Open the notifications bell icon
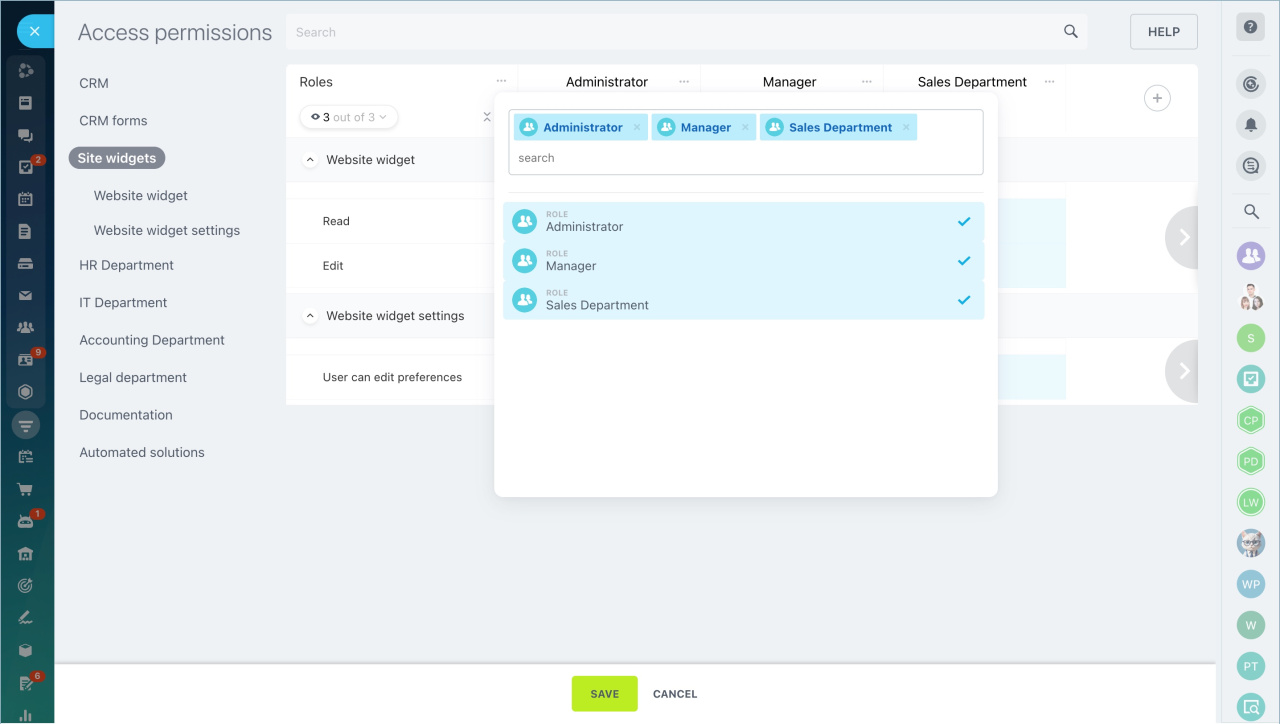 [1250, 124]
